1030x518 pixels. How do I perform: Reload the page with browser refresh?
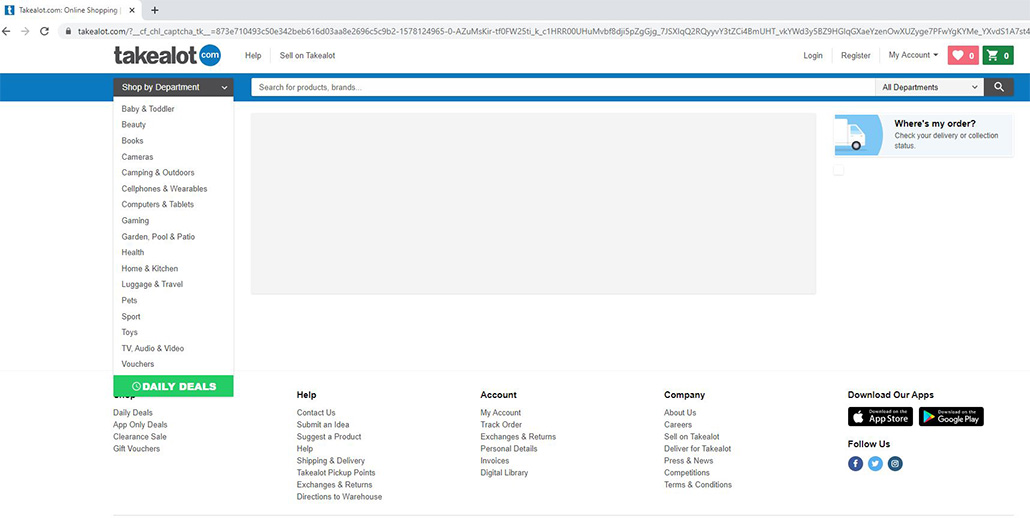[45, 31]
